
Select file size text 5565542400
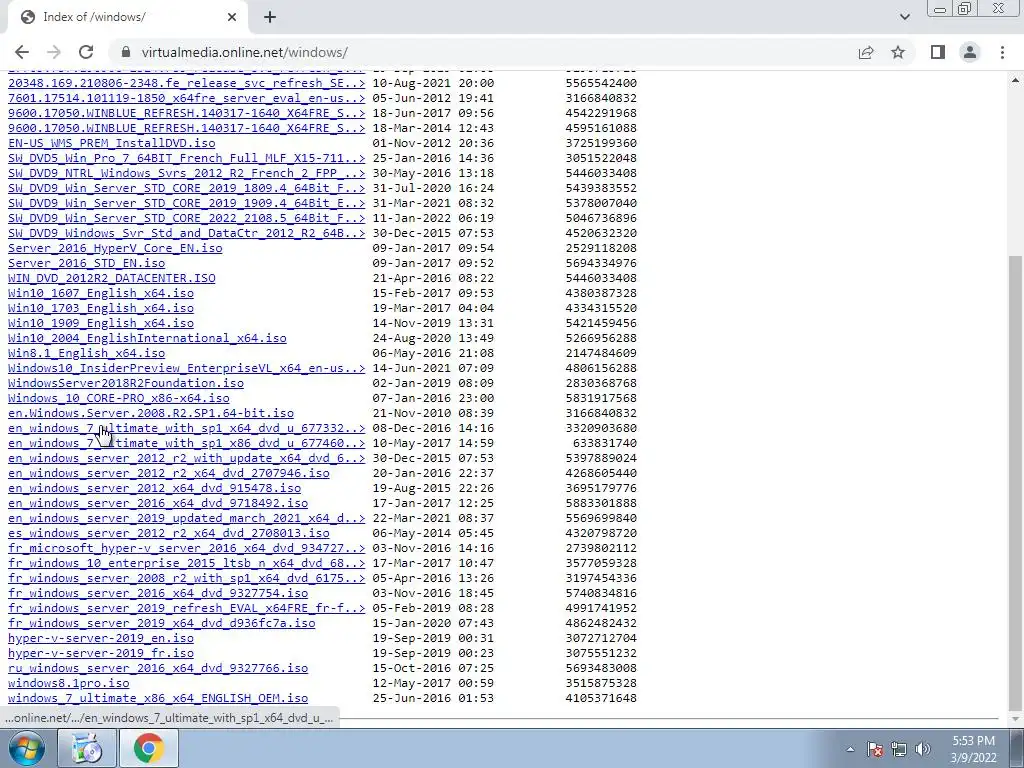pos(601,83)
